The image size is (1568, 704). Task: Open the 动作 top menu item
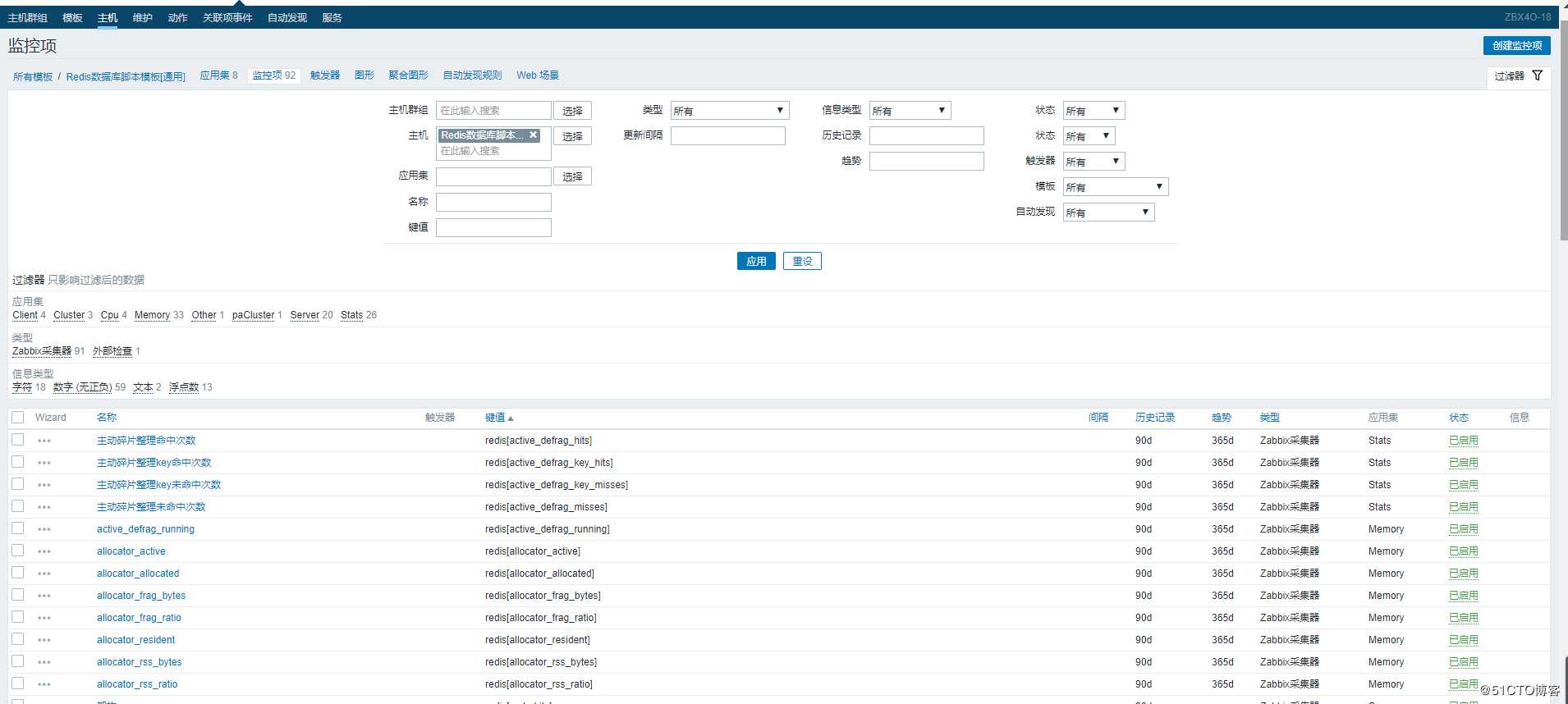tap(177, 17)
